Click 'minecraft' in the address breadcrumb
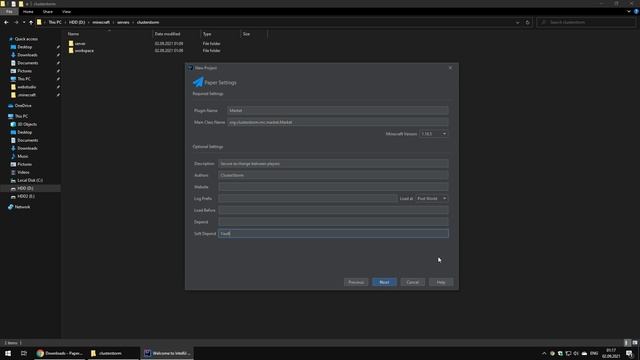 pos(101,22)
